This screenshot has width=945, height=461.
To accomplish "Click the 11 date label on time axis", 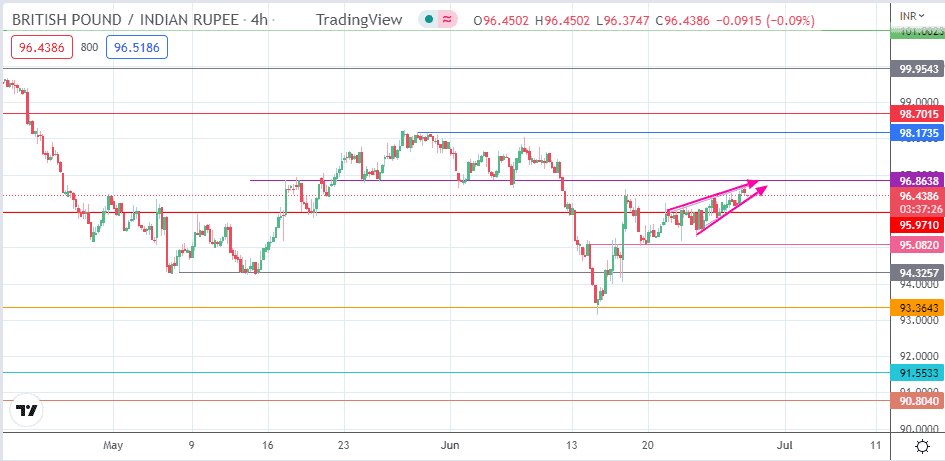I will coord(877,446).
